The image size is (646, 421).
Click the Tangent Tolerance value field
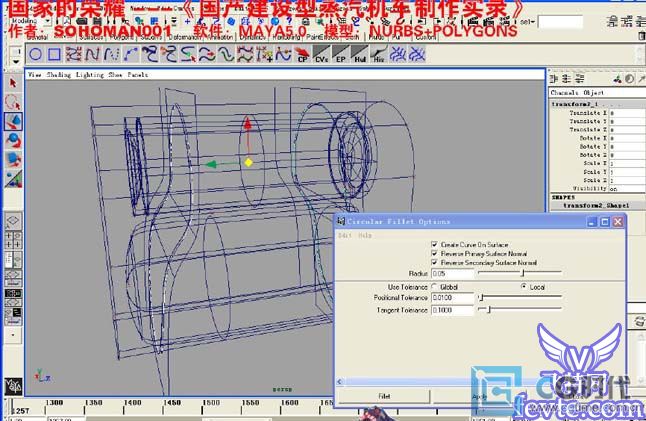point(452,310)
